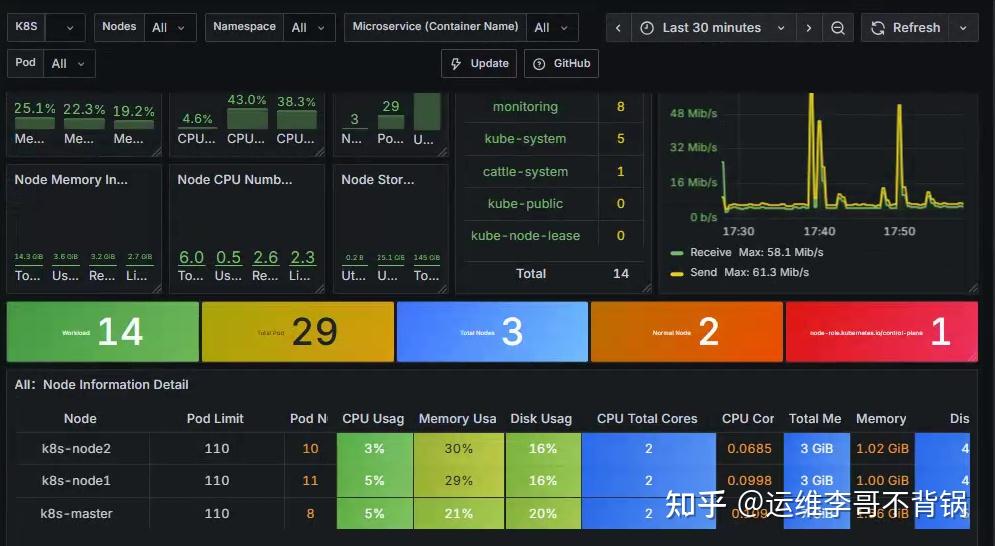Open the Update link
The width and height of the screenshot is (995, 546).
(479, 63)
